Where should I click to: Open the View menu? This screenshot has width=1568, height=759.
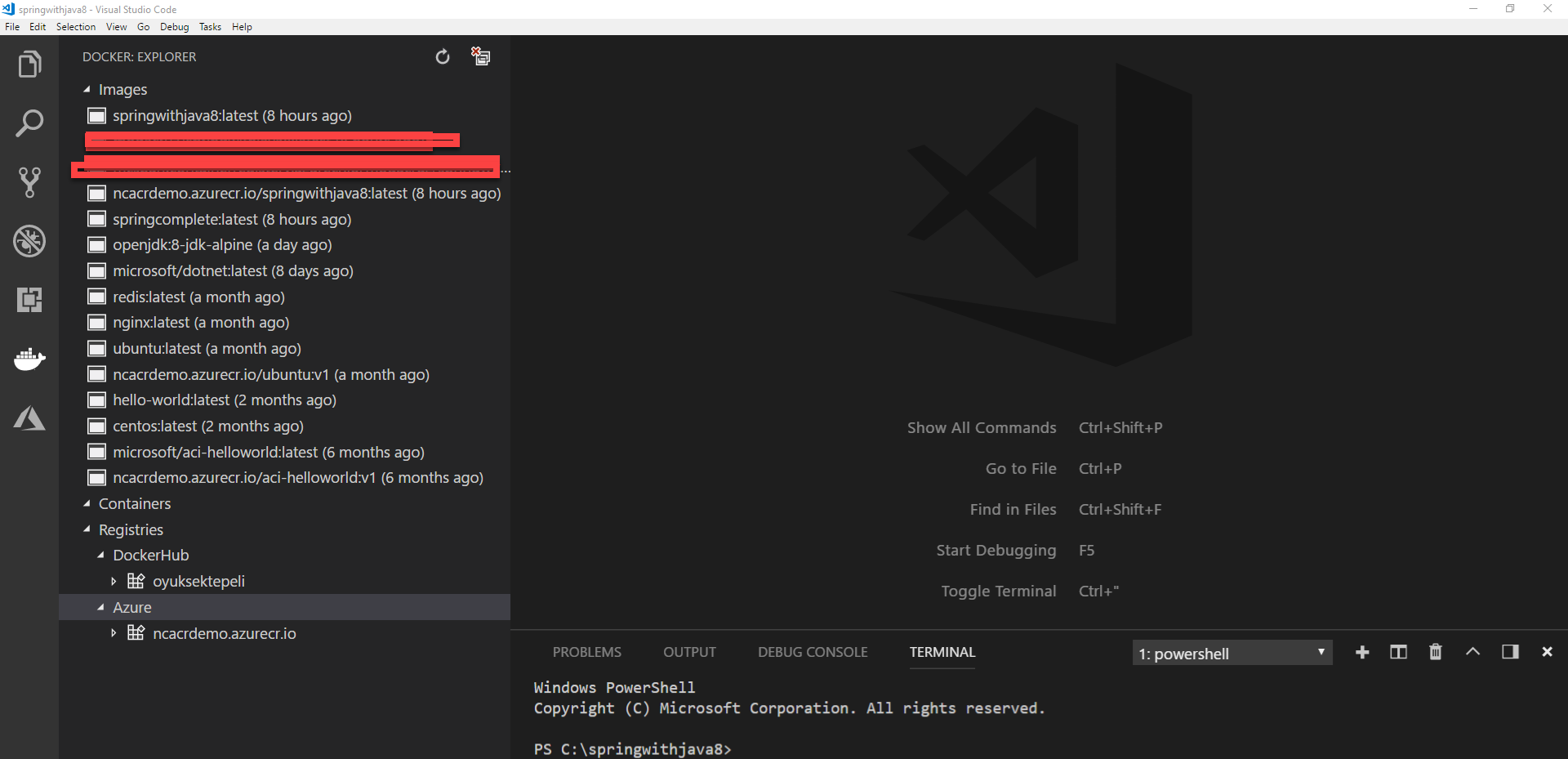tap(116, 27)
